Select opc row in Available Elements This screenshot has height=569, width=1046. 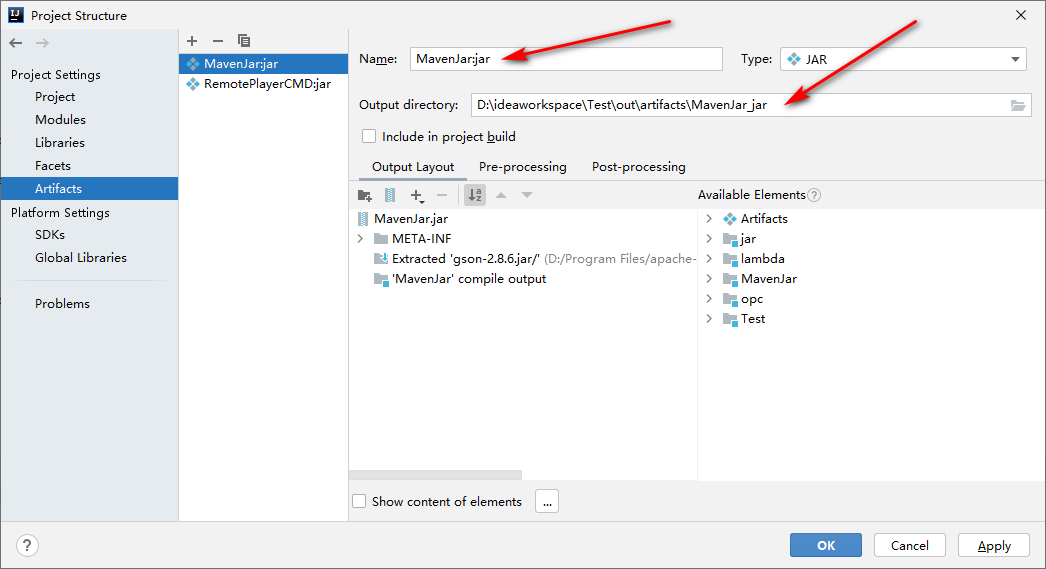point(743,299)
